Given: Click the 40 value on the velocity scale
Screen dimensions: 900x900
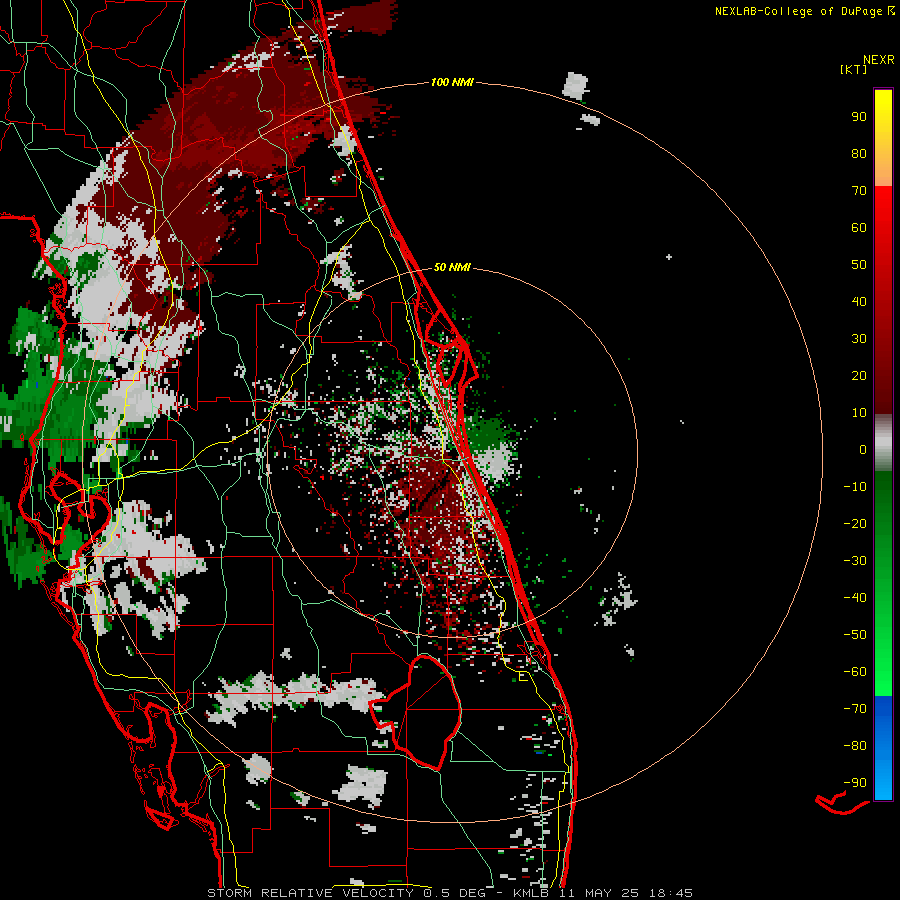Looking at the screenshot, I should tap(859, 301).
